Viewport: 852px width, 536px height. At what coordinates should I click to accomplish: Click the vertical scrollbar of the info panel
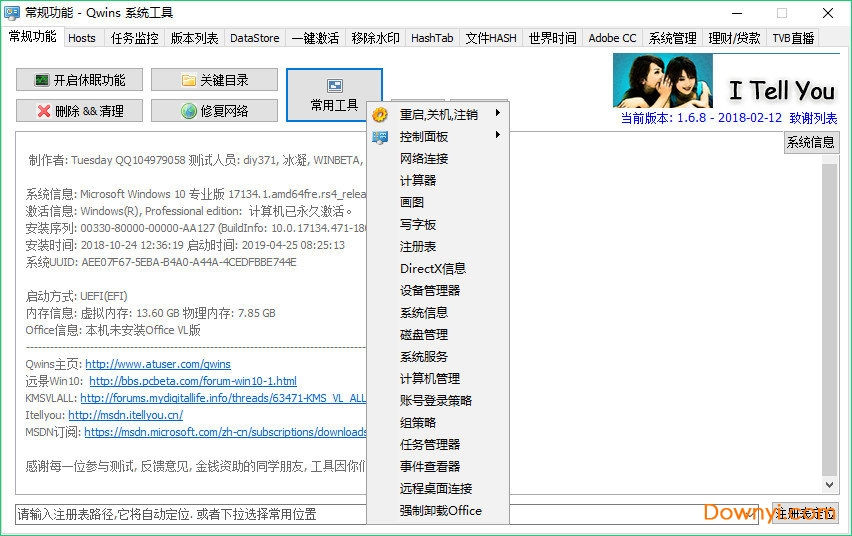point(829,320)
